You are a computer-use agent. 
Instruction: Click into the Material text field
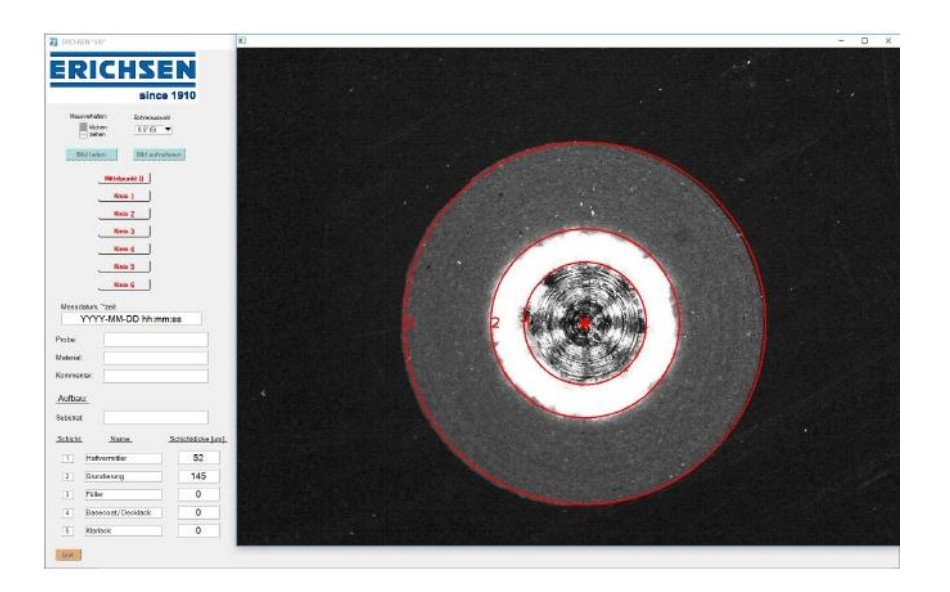[155, 358]
